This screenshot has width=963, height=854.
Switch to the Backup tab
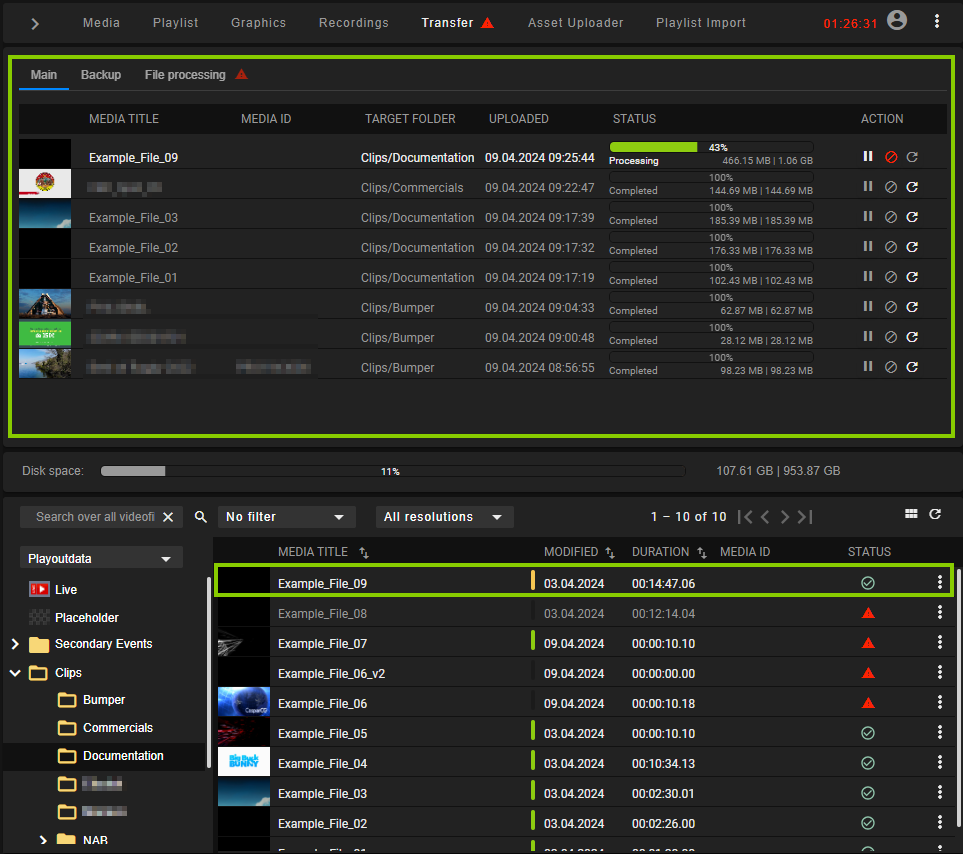[x=100, y=74]
